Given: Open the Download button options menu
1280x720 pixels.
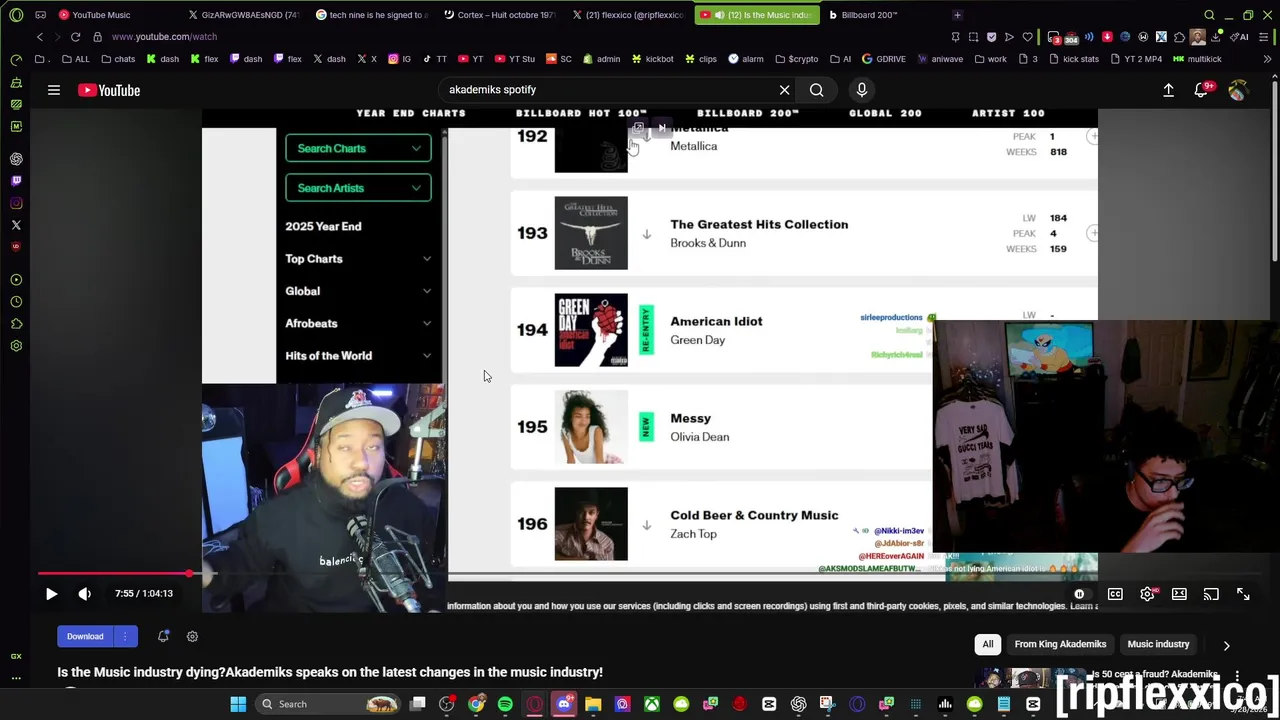Looking at the screenshot, I should (x=125, y=636).
